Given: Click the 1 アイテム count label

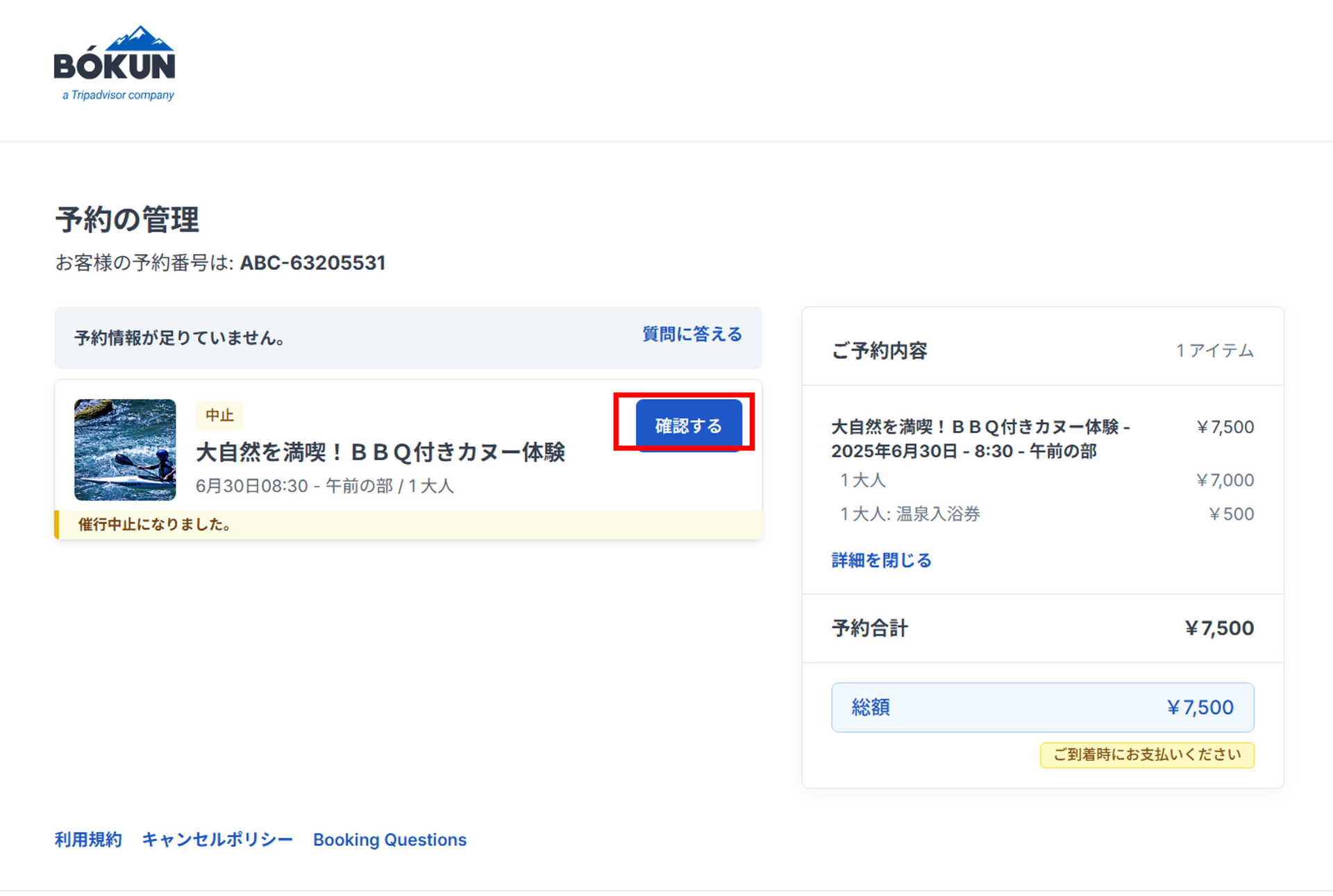Looking at the screenshot, I should 1214,350.
